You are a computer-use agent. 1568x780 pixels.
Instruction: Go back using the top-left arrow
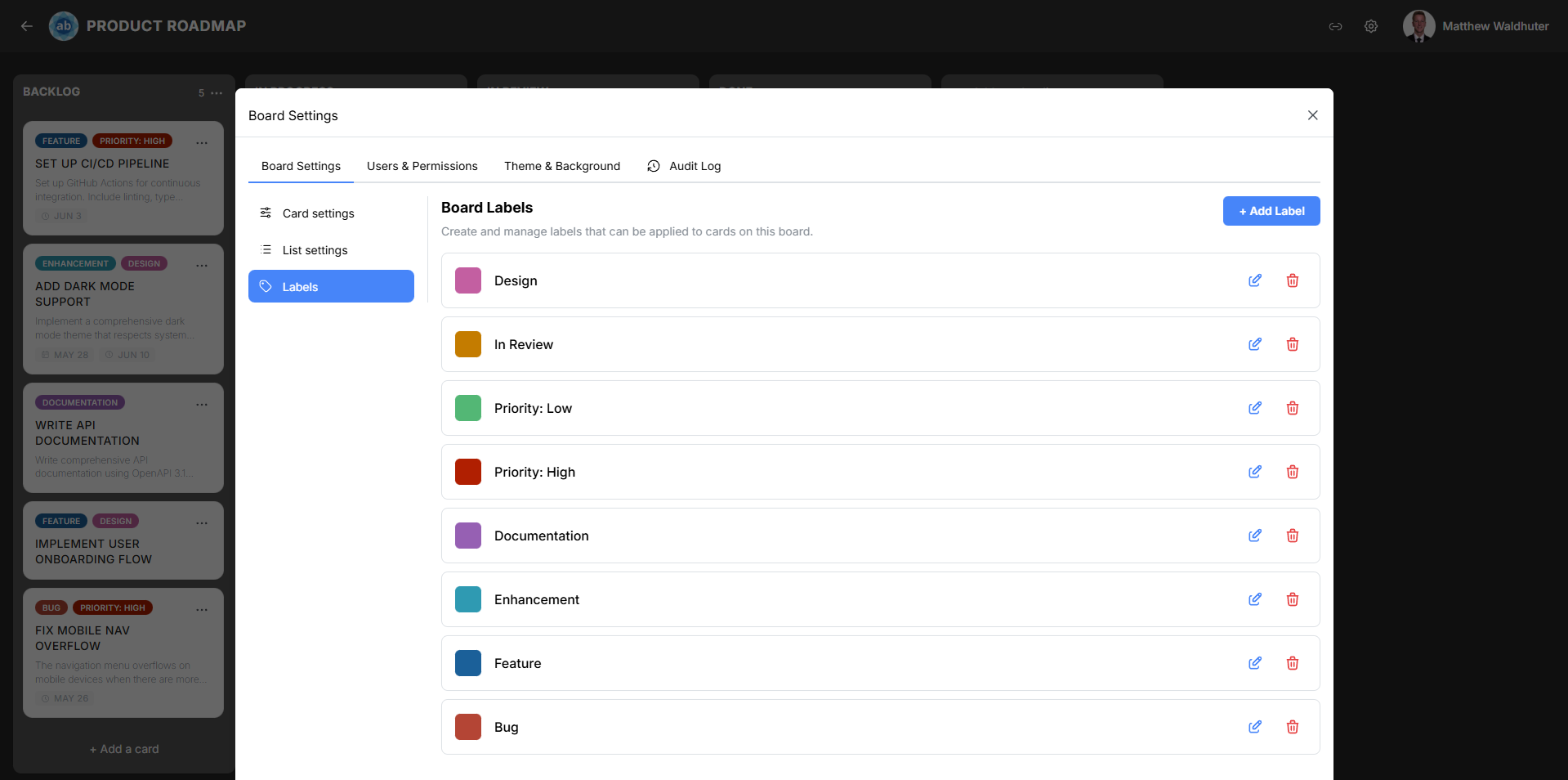tap(27, 26)
